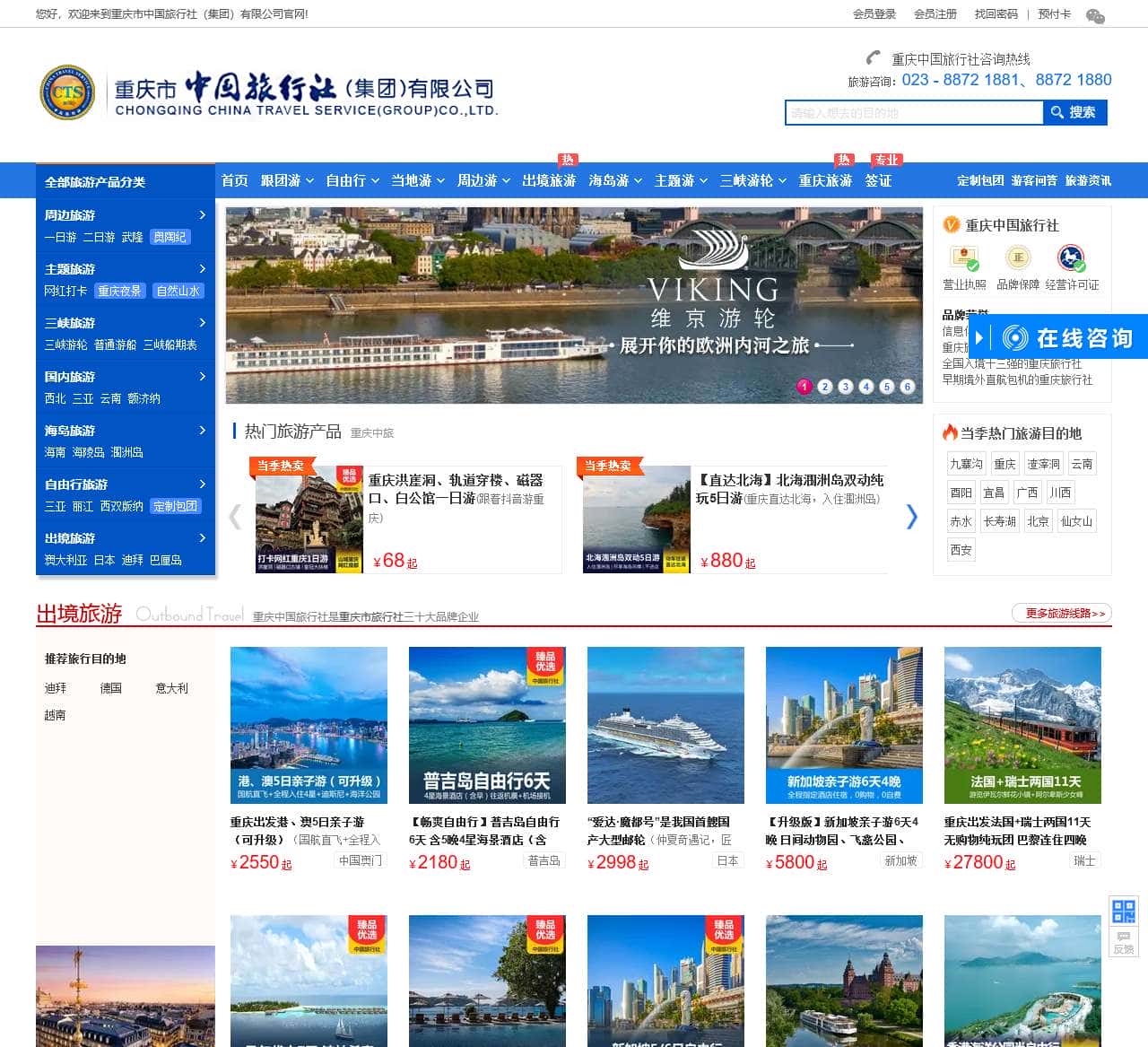Open 更多旅游线路 link

pyautogui.click(x=1062, y=613)
